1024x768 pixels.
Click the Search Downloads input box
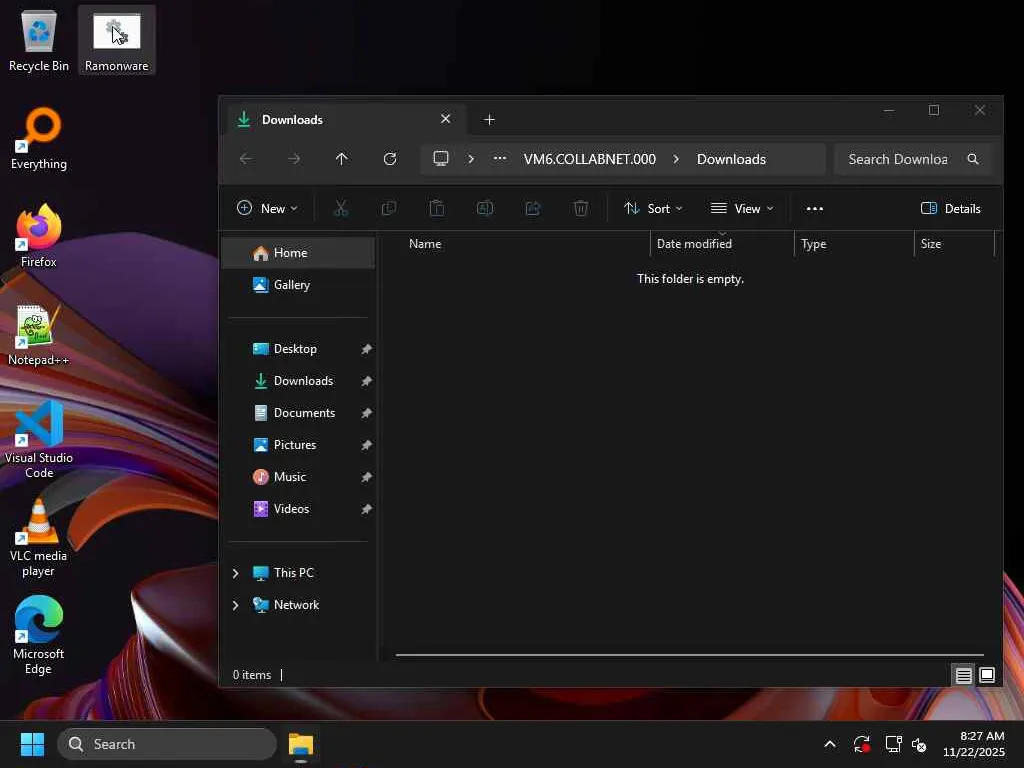pos(897,159)
